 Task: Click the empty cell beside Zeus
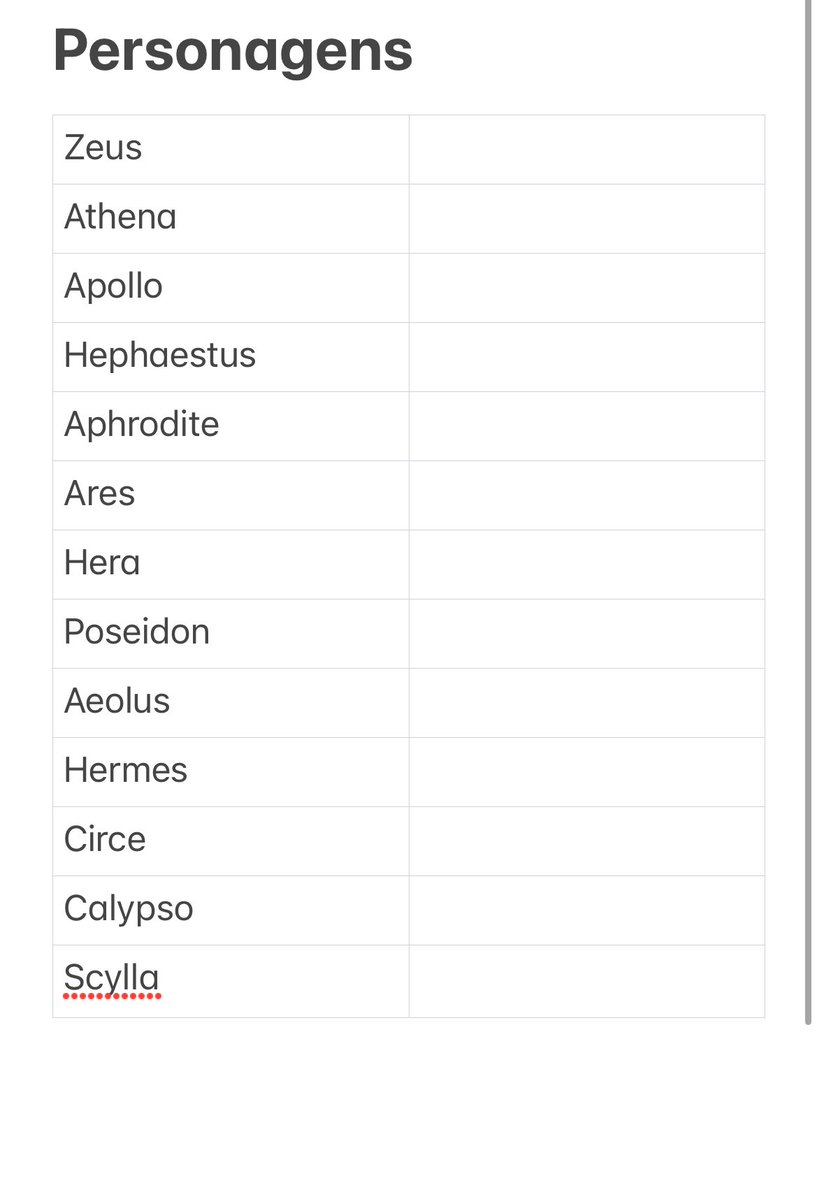click(587, 150)
